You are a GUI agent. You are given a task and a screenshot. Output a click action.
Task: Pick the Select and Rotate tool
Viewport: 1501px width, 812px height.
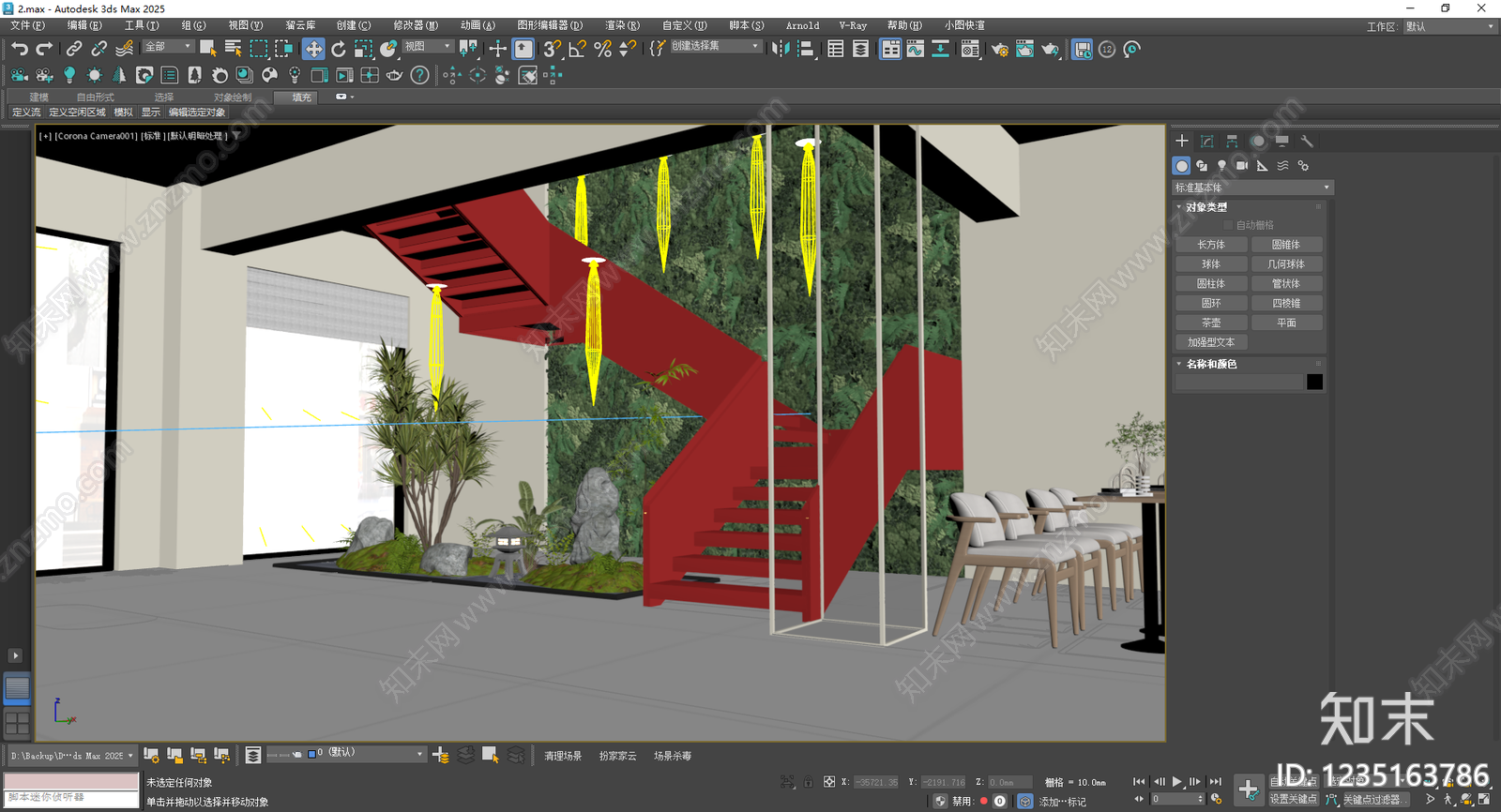(339, 49)
